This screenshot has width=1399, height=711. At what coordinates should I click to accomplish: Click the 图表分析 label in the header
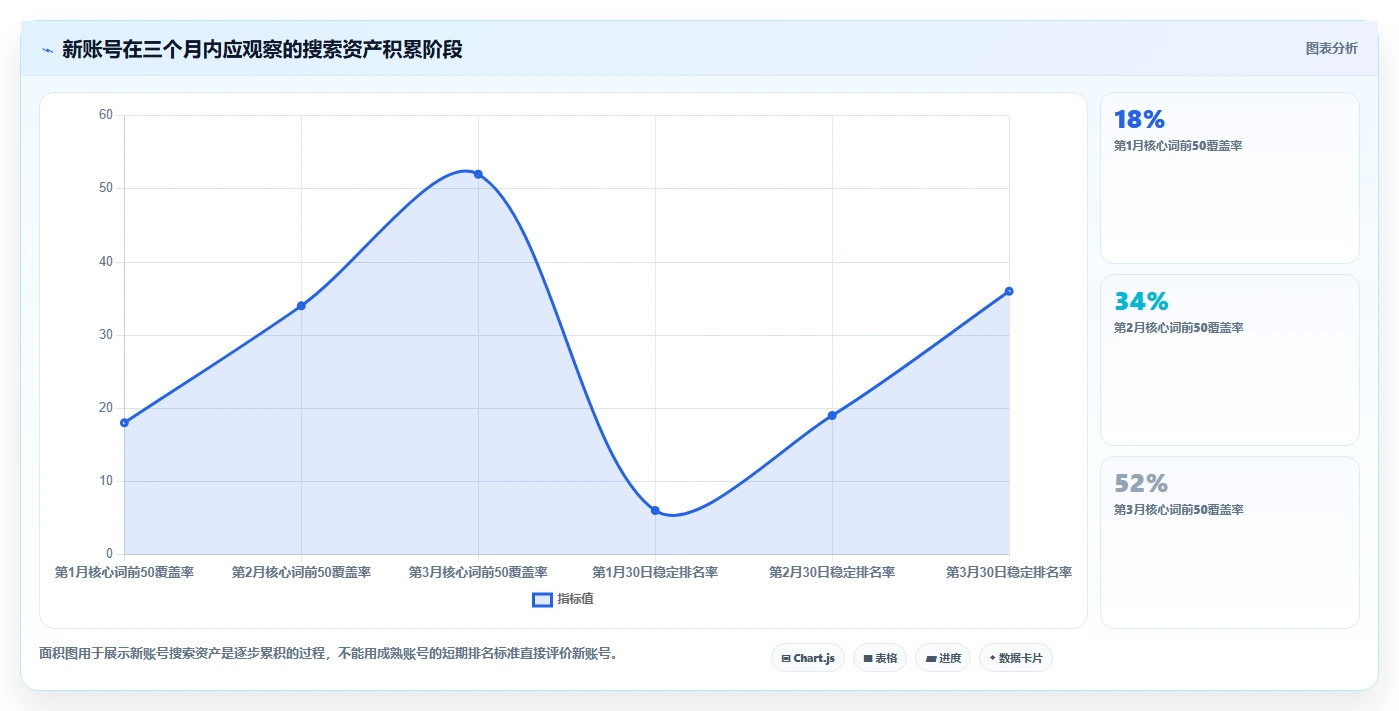pyautogui.click(x=1331, y=48)
